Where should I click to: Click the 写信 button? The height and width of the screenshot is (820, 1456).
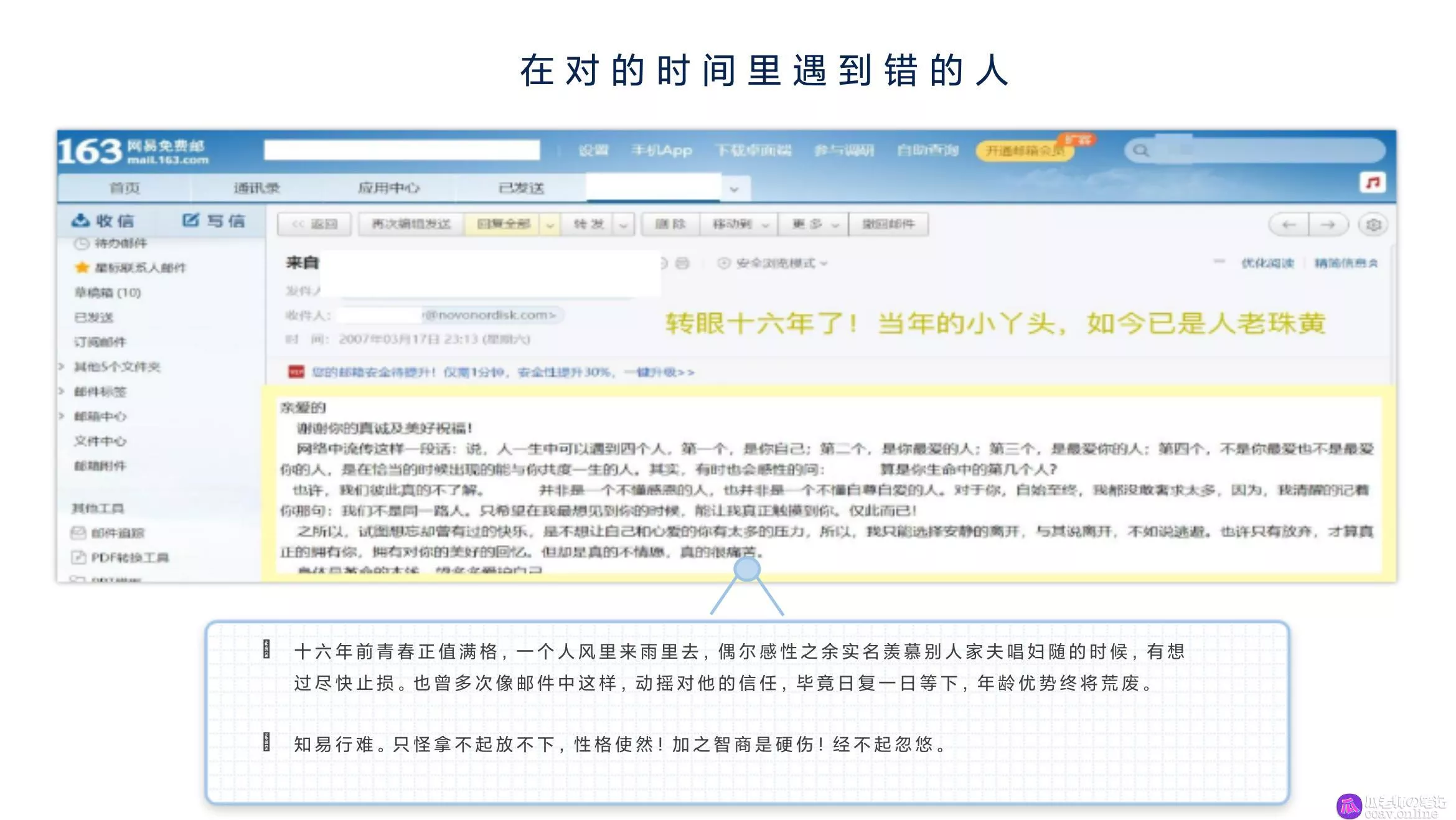(214, 220)
